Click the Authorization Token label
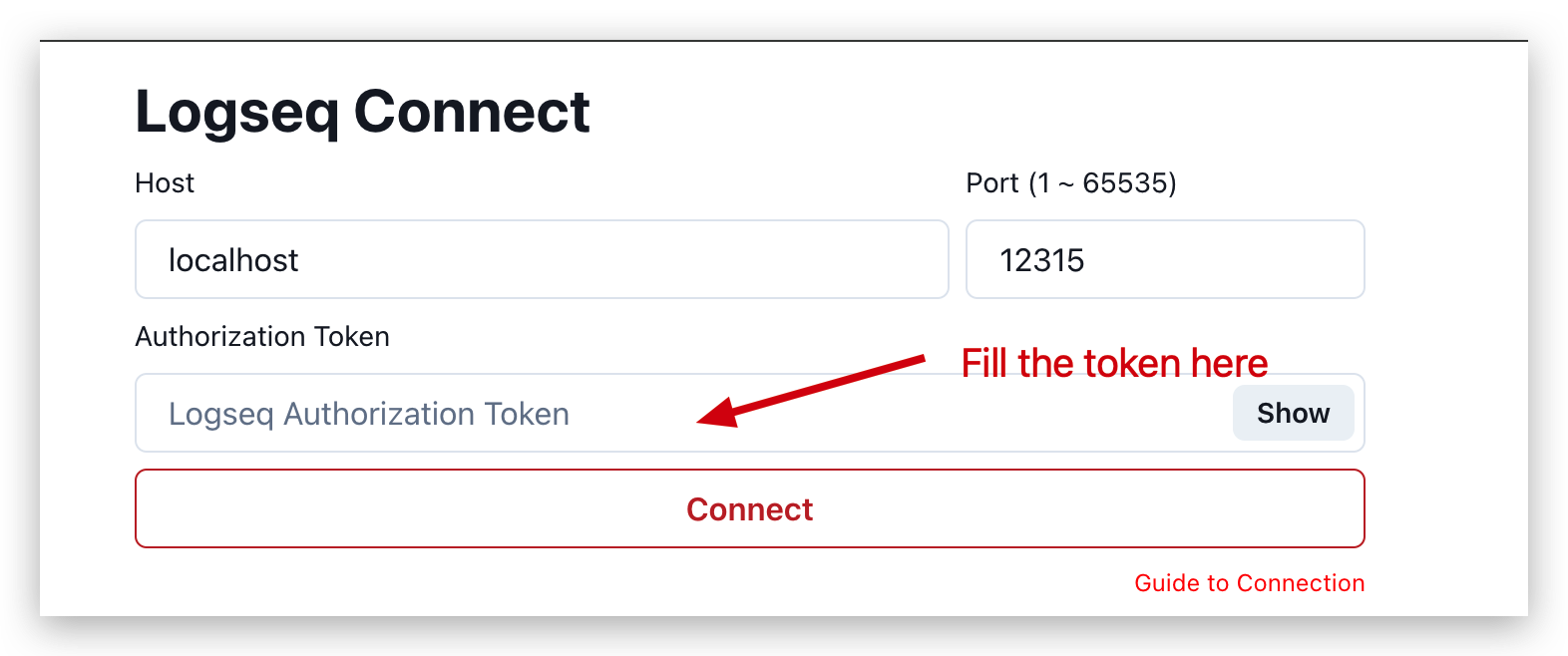Viewport: 1568px width, 656px height. [x=262, y=336]
